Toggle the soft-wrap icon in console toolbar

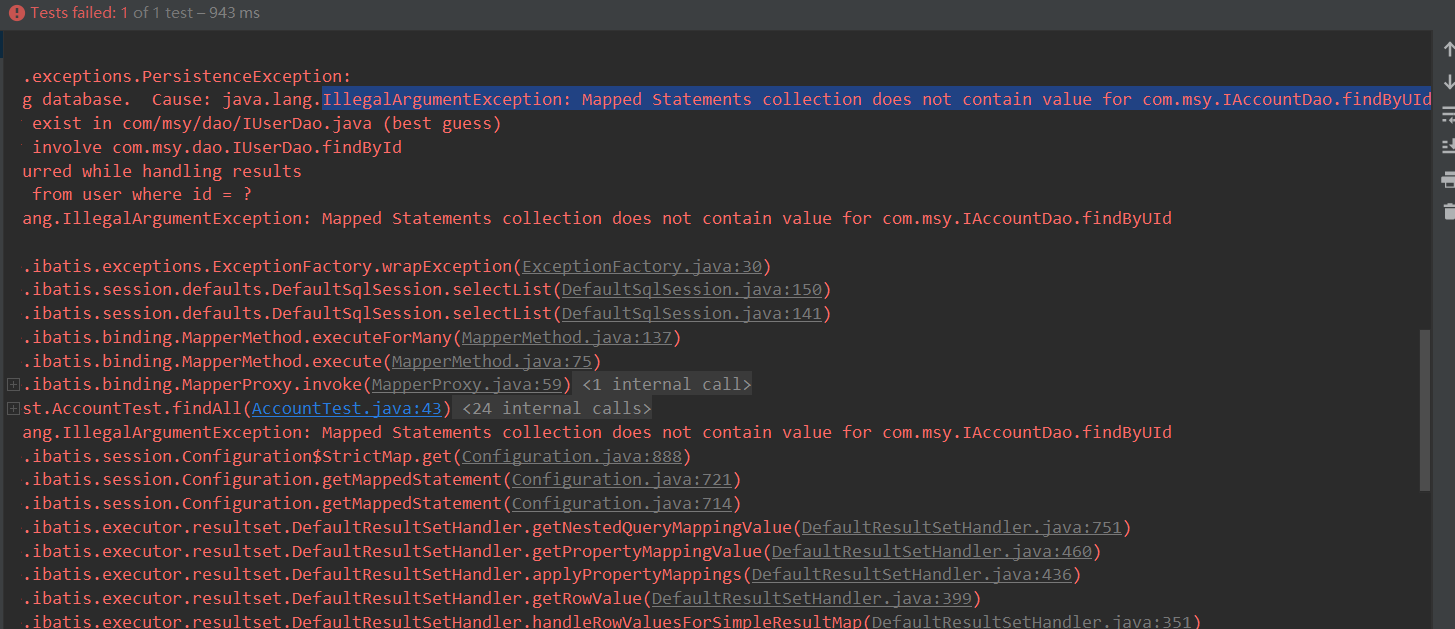click(x=1448, y=115)
